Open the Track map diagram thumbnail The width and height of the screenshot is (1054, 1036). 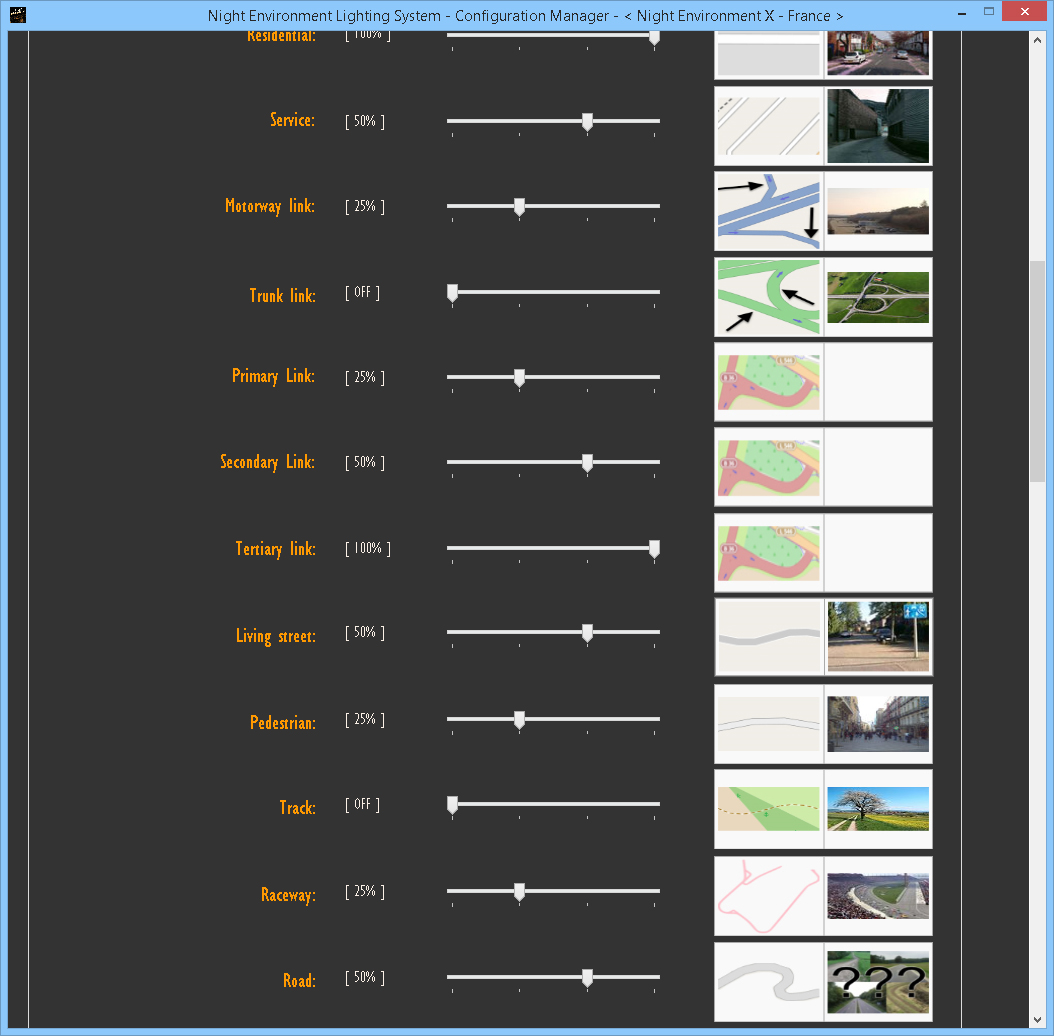click(768, 809)
